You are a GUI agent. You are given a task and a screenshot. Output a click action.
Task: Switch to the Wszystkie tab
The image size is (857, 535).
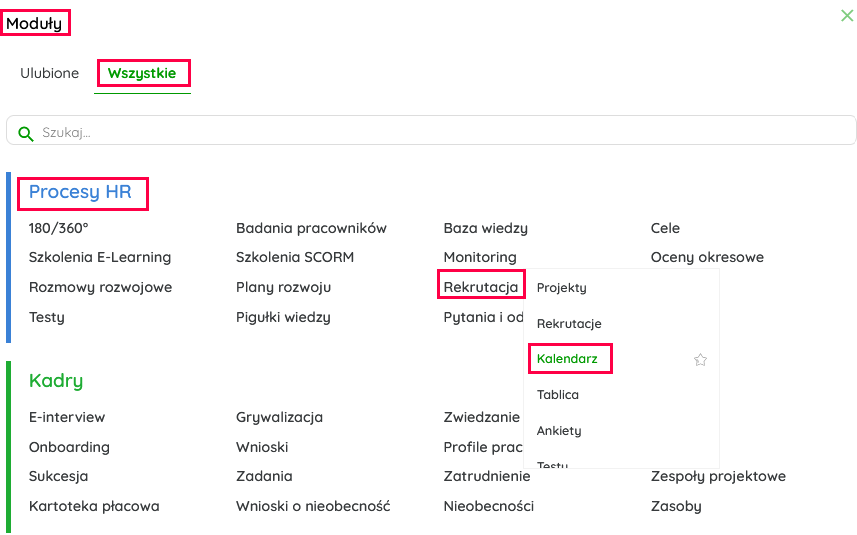tap(142, 73)
